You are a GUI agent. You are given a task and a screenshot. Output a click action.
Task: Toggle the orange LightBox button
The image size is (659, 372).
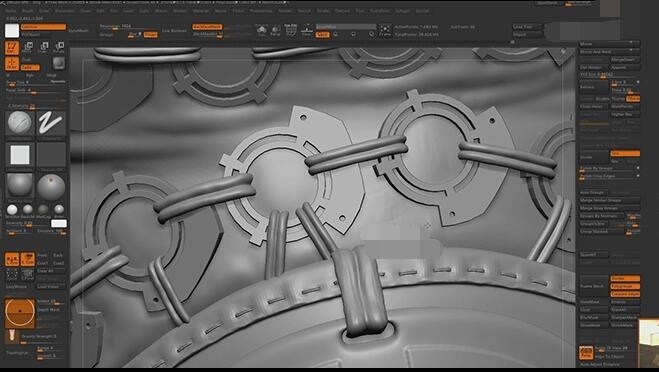point(43,27)
